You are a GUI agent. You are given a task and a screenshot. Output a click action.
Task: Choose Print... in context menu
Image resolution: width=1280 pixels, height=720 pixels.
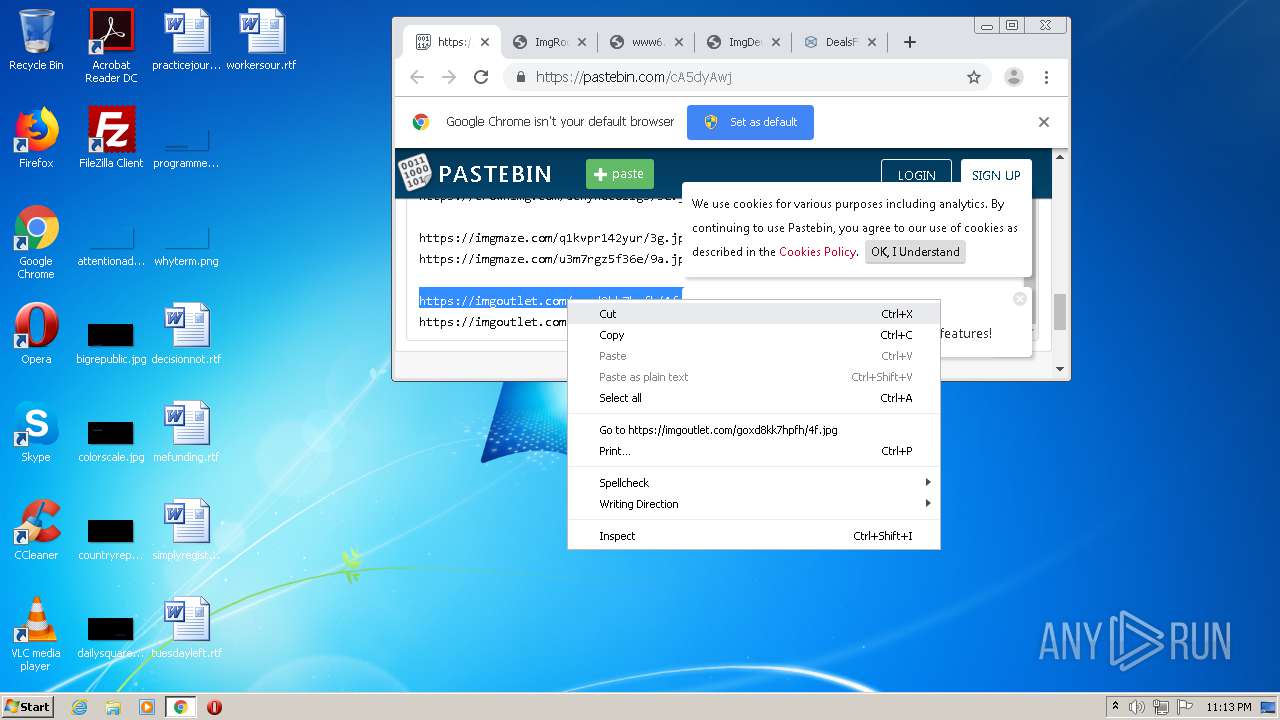click(754, 451)
